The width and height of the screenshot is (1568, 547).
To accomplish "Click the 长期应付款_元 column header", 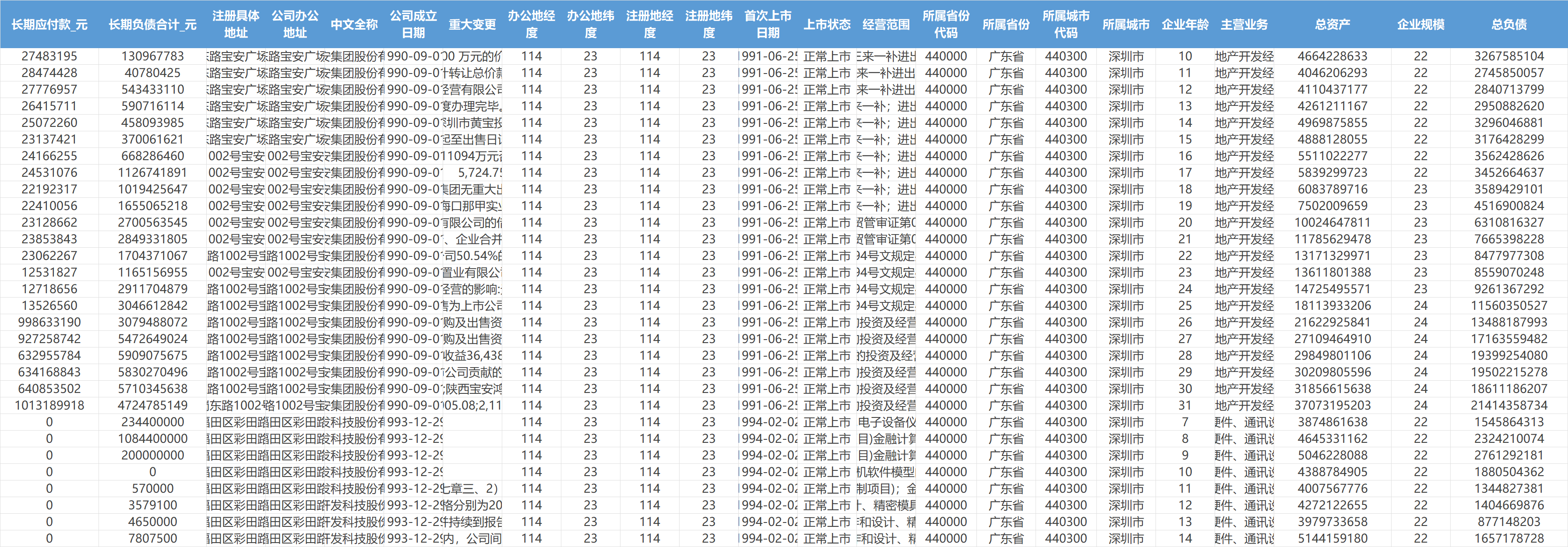I will 49,25.
